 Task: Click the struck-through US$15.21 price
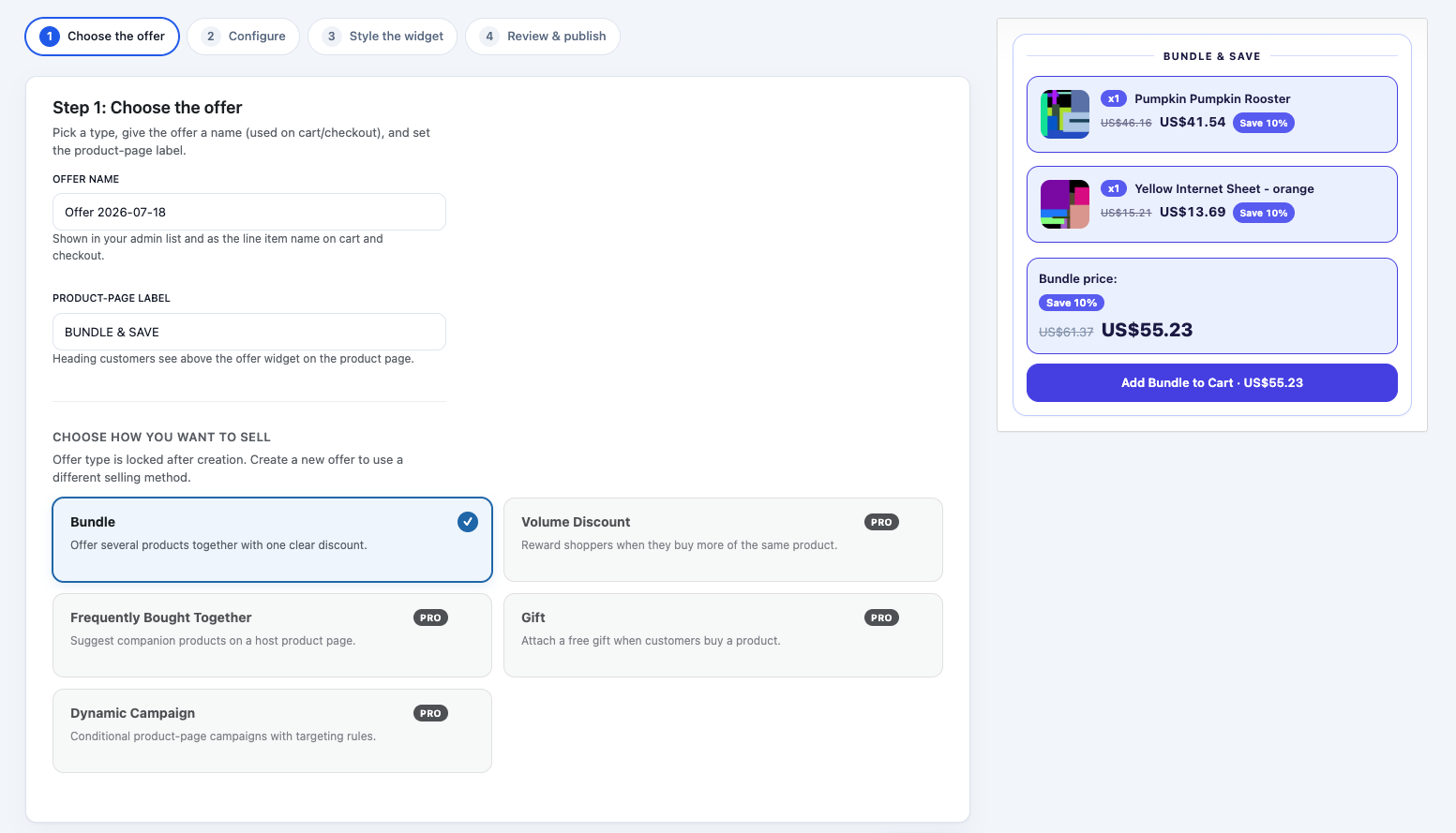[x=1126, y=213]
